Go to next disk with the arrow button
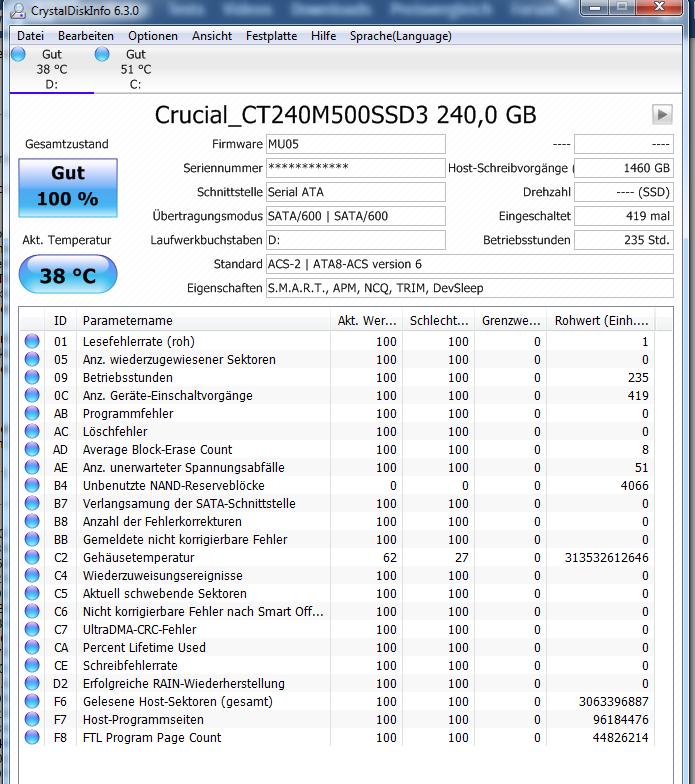The width and height of the screenshot is (695, 784). [x=662, y=114]
